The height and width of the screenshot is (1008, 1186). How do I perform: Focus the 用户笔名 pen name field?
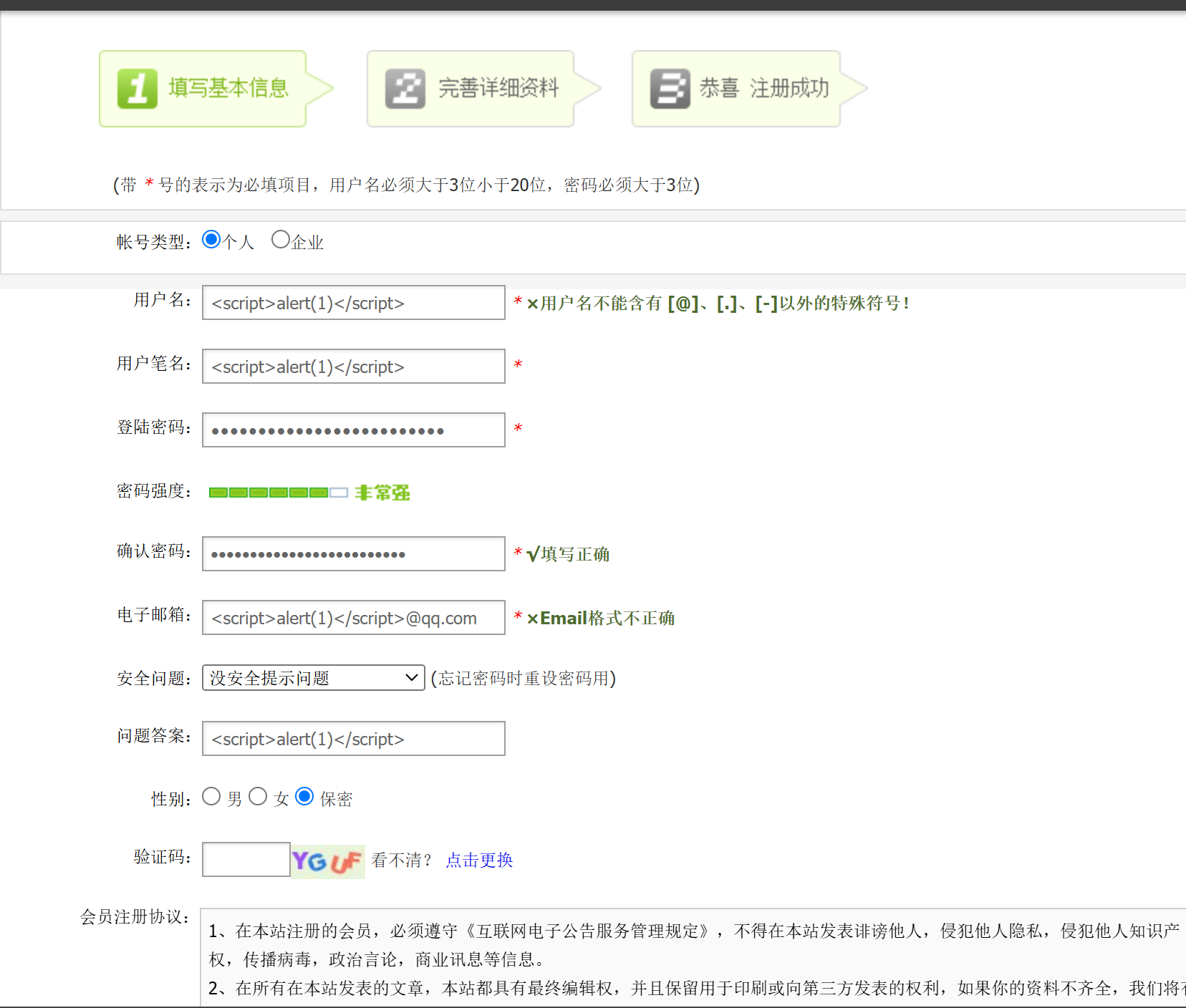pyautogui.click(x=354, y=367)
